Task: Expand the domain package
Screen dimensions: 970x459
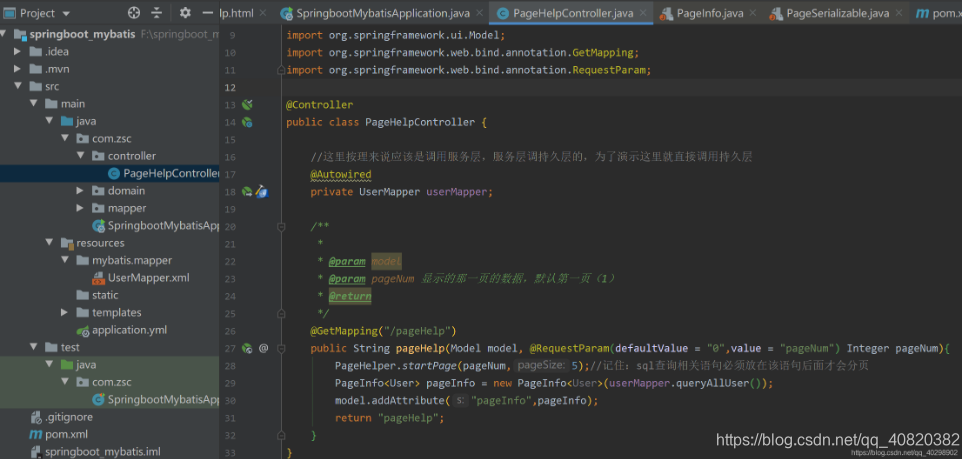Action: [x=80, y=191]
